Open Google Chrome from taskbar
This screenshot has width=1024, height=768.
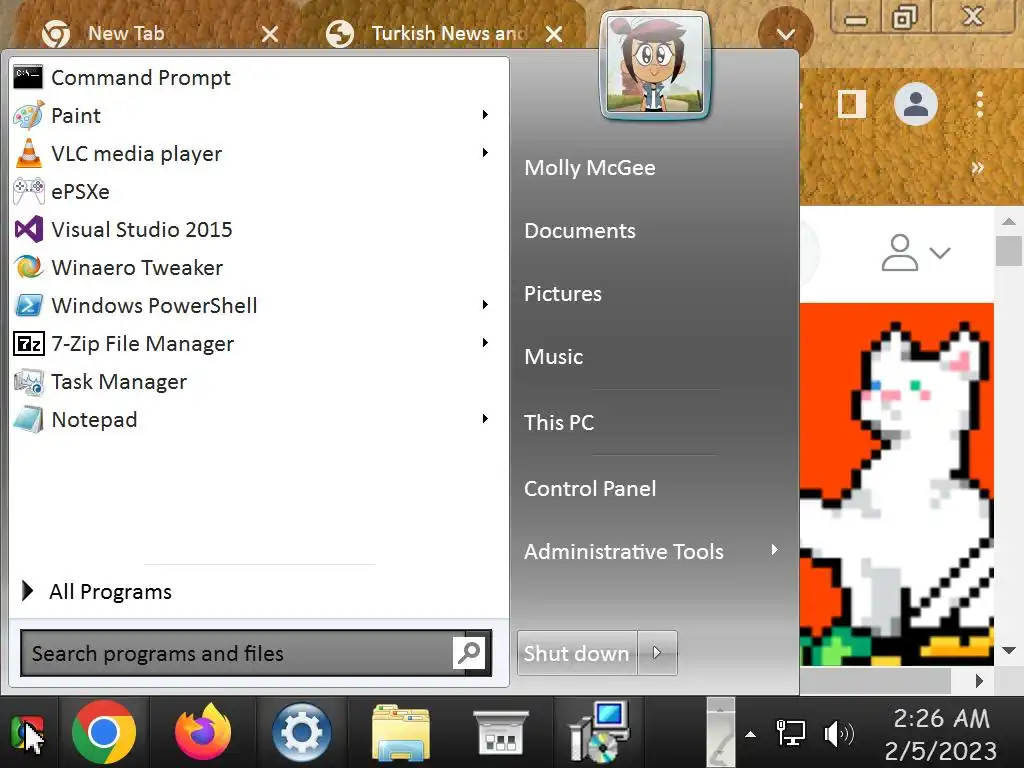104,732
